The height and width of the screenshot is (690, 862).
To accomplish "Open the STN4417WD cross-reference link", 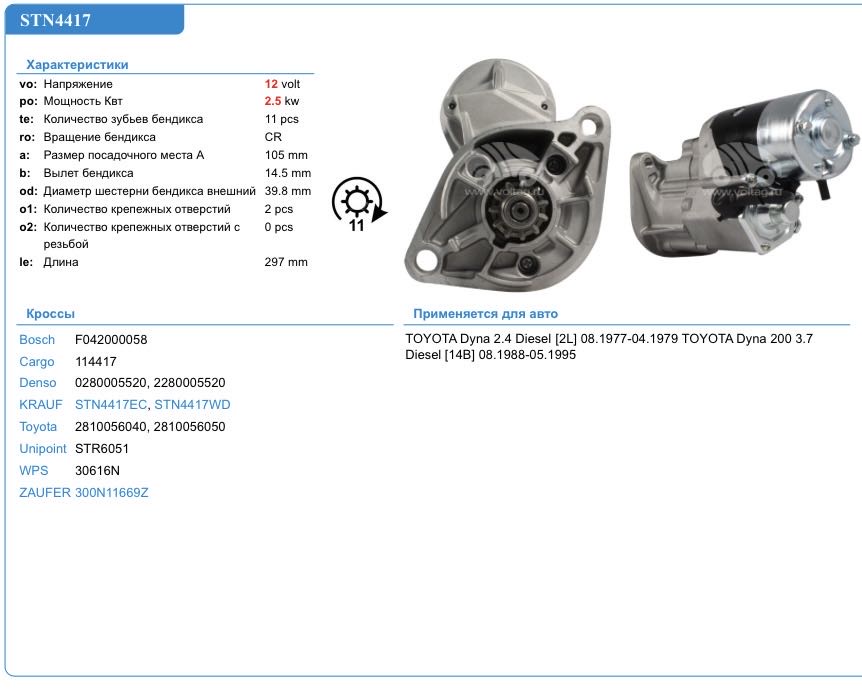I will (x=192, y=405).
